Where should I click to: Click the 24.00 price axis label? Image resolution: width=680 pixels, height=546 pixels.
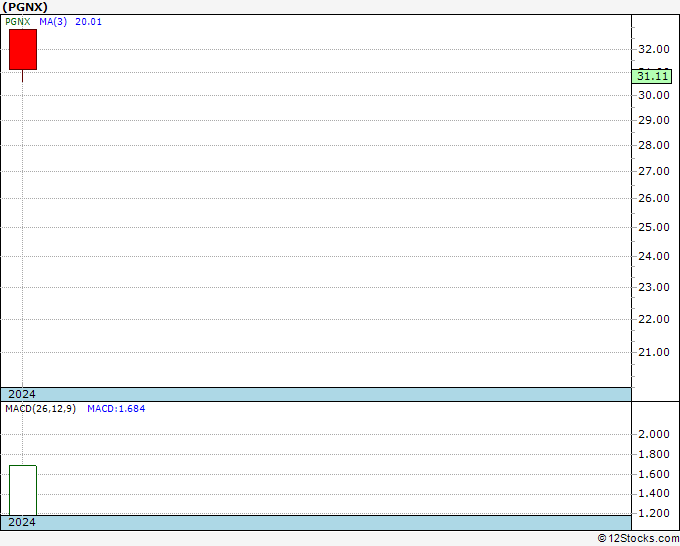[x=654, y=256]
